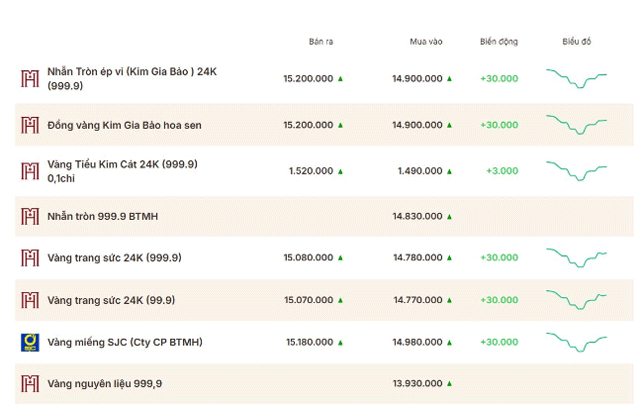Click the logo beside Vàng Tiểu Kim Cát
This screenshot has width=640, height=407.
pos(30,171)
